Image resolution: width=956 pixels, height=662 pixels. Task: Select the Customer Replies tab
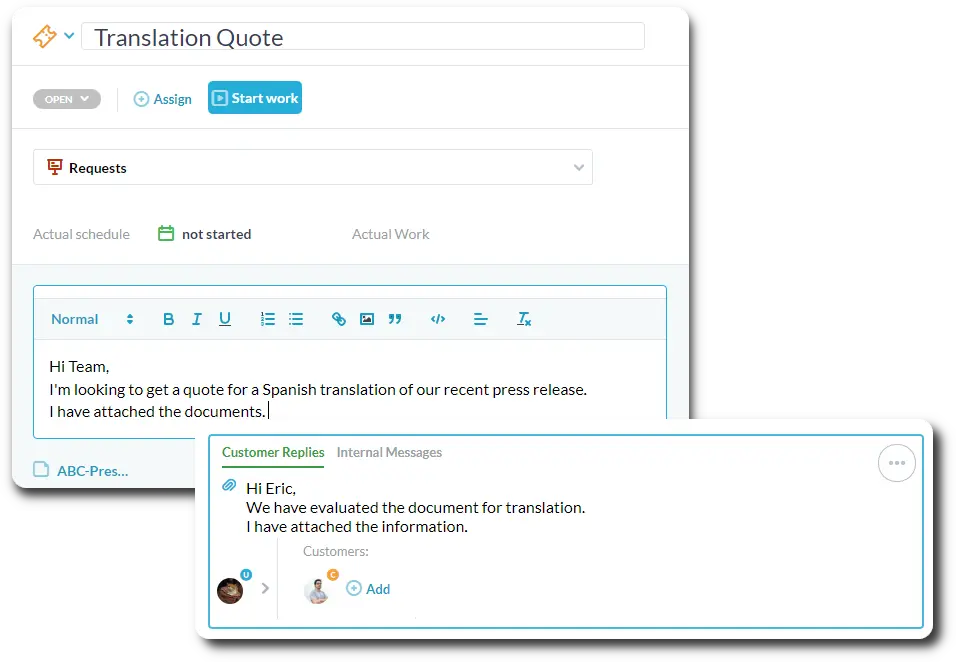coord(273,452)
